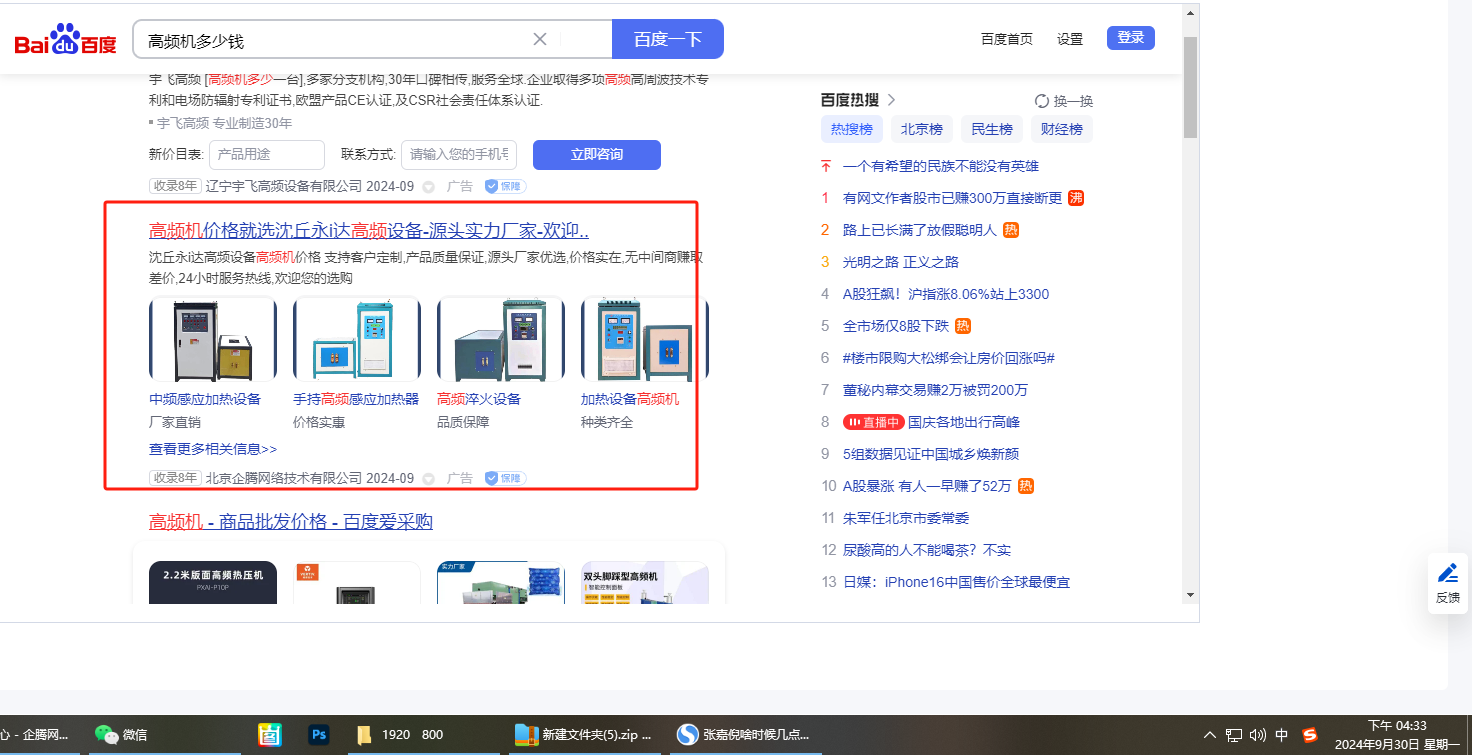1472x755 pixels.
Task: Open hot search 尿酸高的人不能喝茶？不实
Action: [x=927, y=550]
